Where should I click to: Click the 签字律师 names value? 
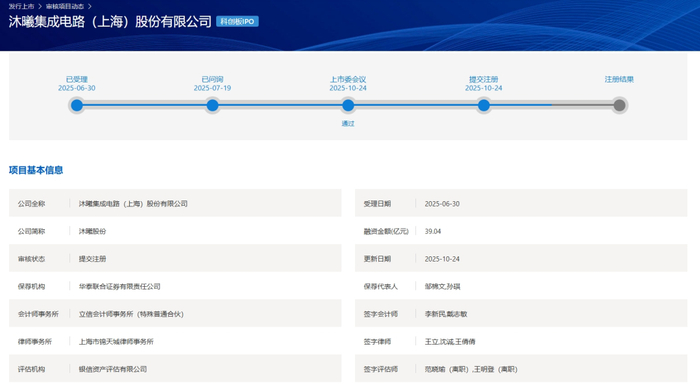click(x=450, y=342)
